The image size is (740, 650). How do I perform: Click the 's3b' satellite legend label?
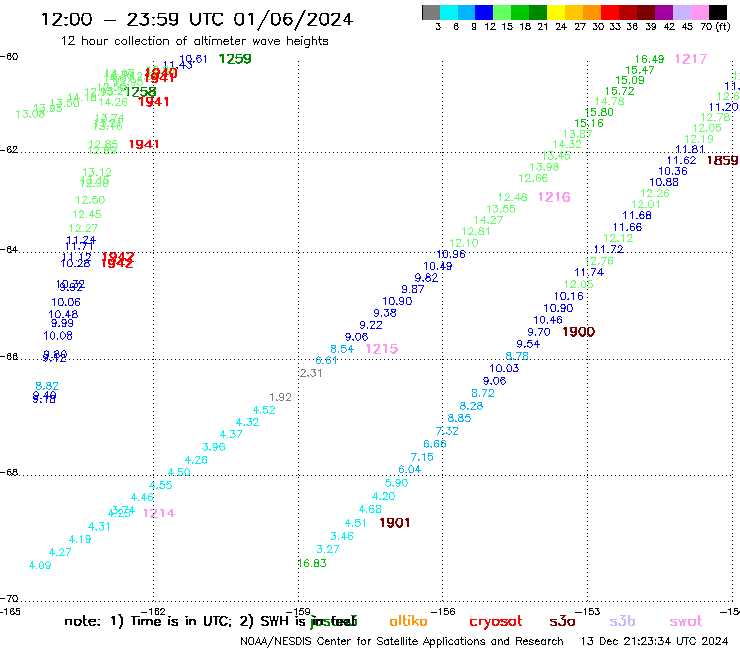click(622, 621)
